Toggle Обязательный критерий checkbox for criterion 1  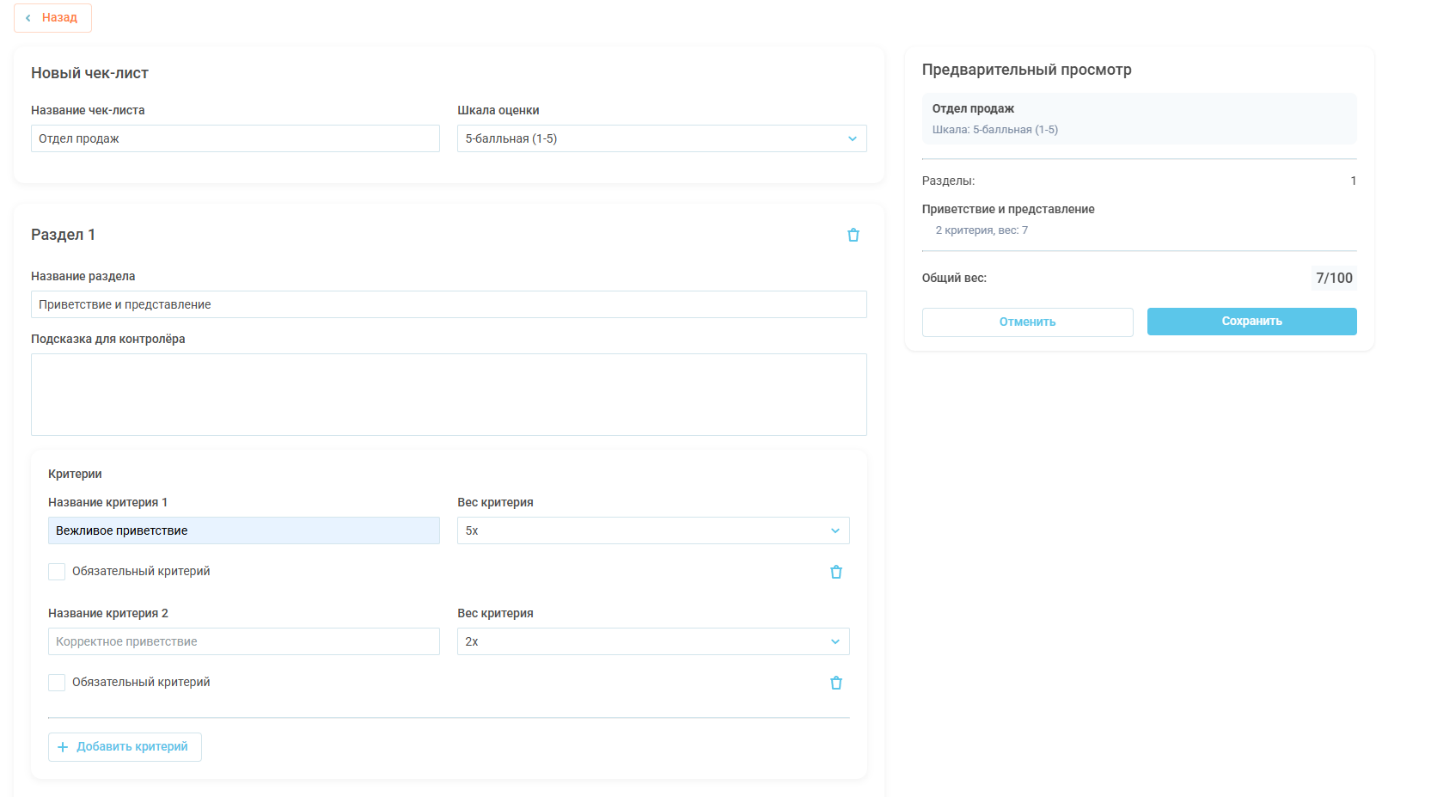(57, 572)
